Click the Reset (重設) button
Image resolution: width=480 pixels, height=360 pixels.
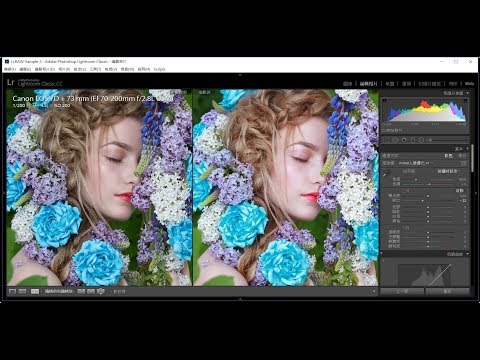tap(447, 291)
